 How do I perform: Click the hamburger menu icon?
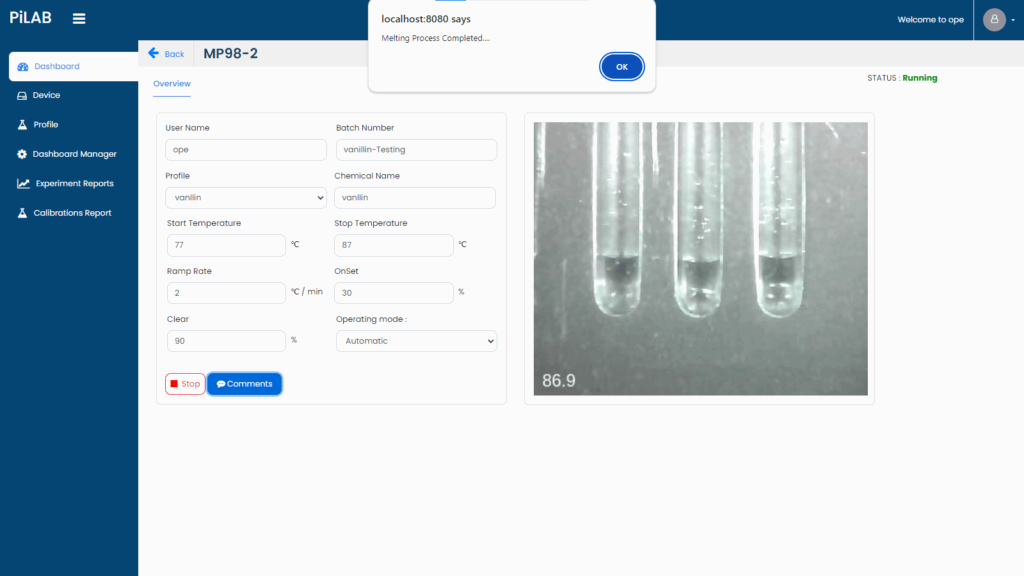(x=79, y=19)
